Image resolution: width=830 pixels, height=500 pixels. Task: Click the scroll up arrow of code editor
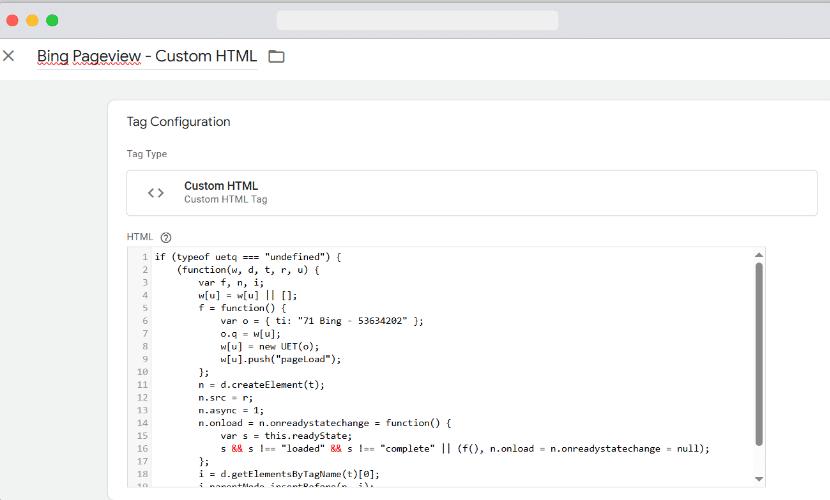(759, 255)
